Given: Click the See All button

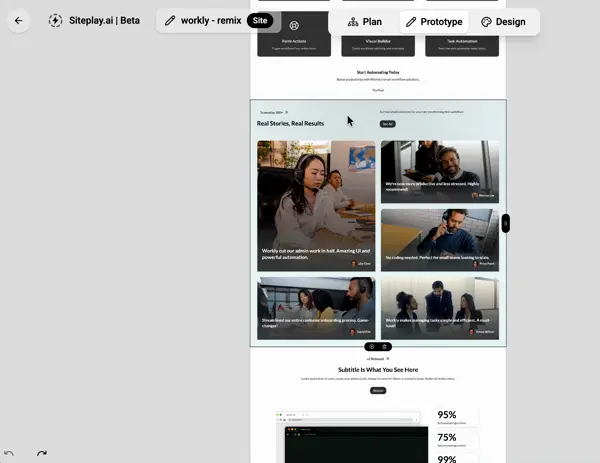Looking at the screenshot, I should click(x=388, y=124).
